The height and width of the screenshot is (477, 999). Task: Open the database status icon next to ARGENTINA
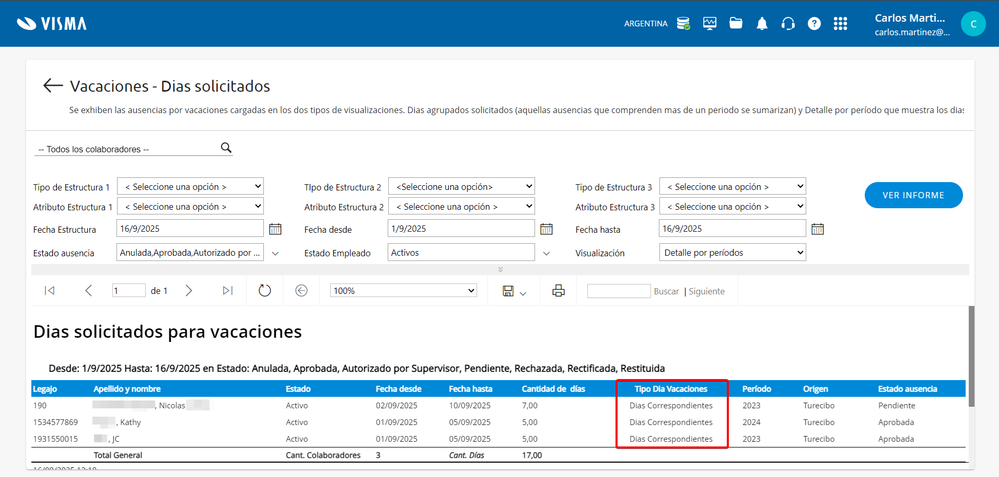tap(684, 24)
